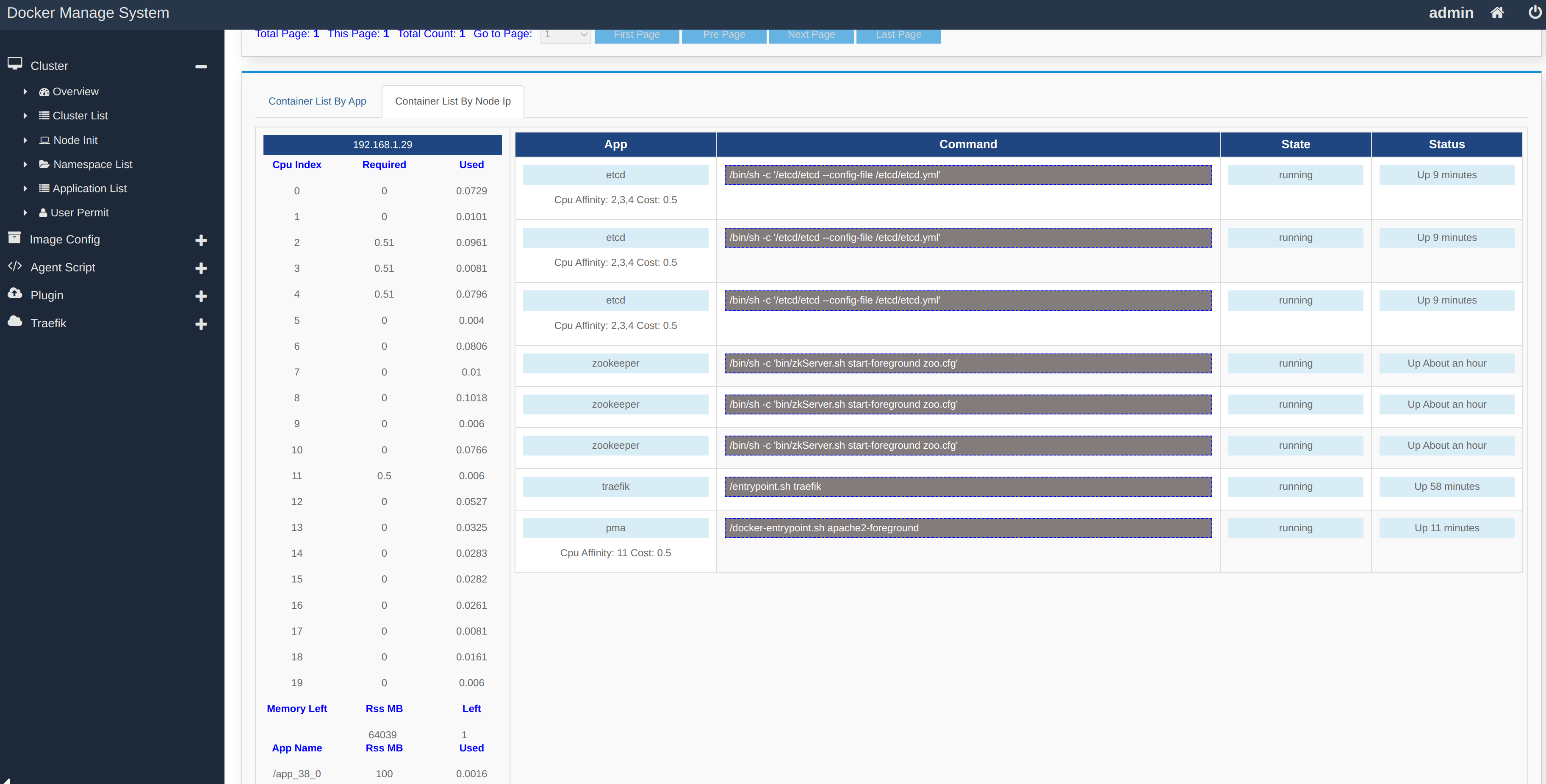
Task: Click the Node Init laptop icon
Action: [44, 141]
